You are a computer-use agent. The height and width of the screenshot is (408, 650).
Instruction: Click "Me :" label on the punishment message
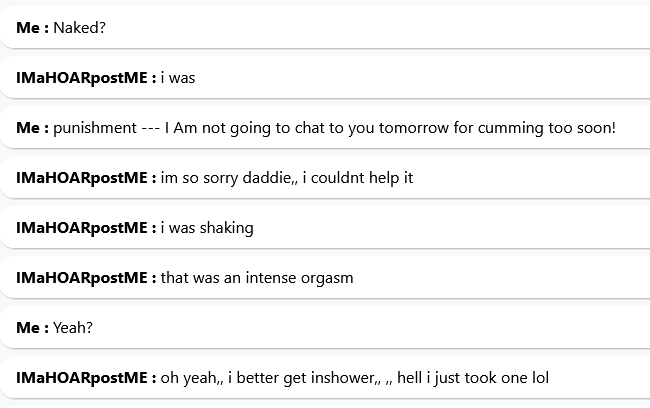point(32,128)
